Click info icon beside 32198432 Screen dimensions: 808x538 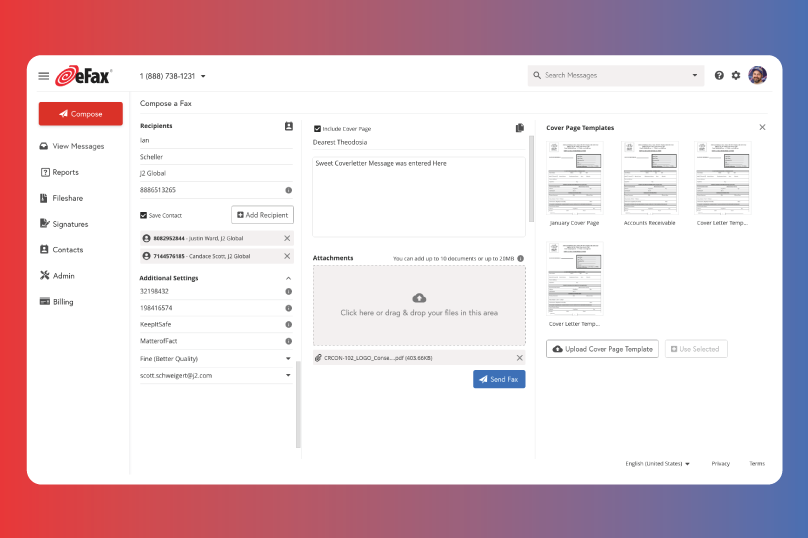(x=289, y=291)
